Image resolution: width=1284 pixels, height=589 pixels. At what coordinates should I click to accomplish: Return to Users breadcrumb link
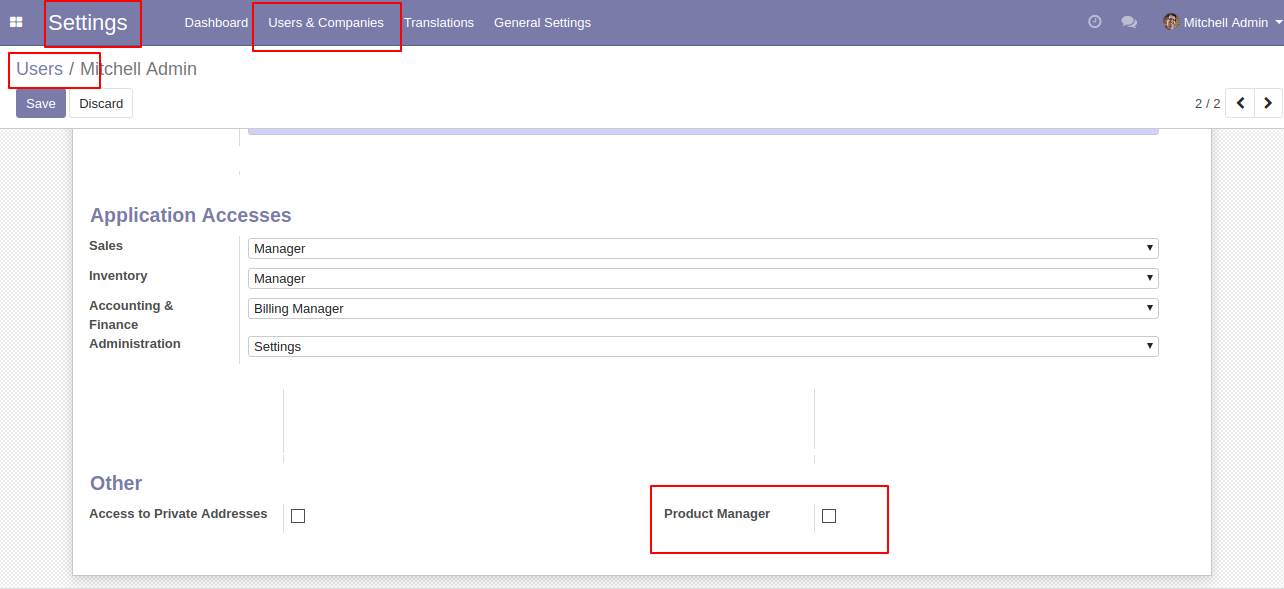[39, 69]
